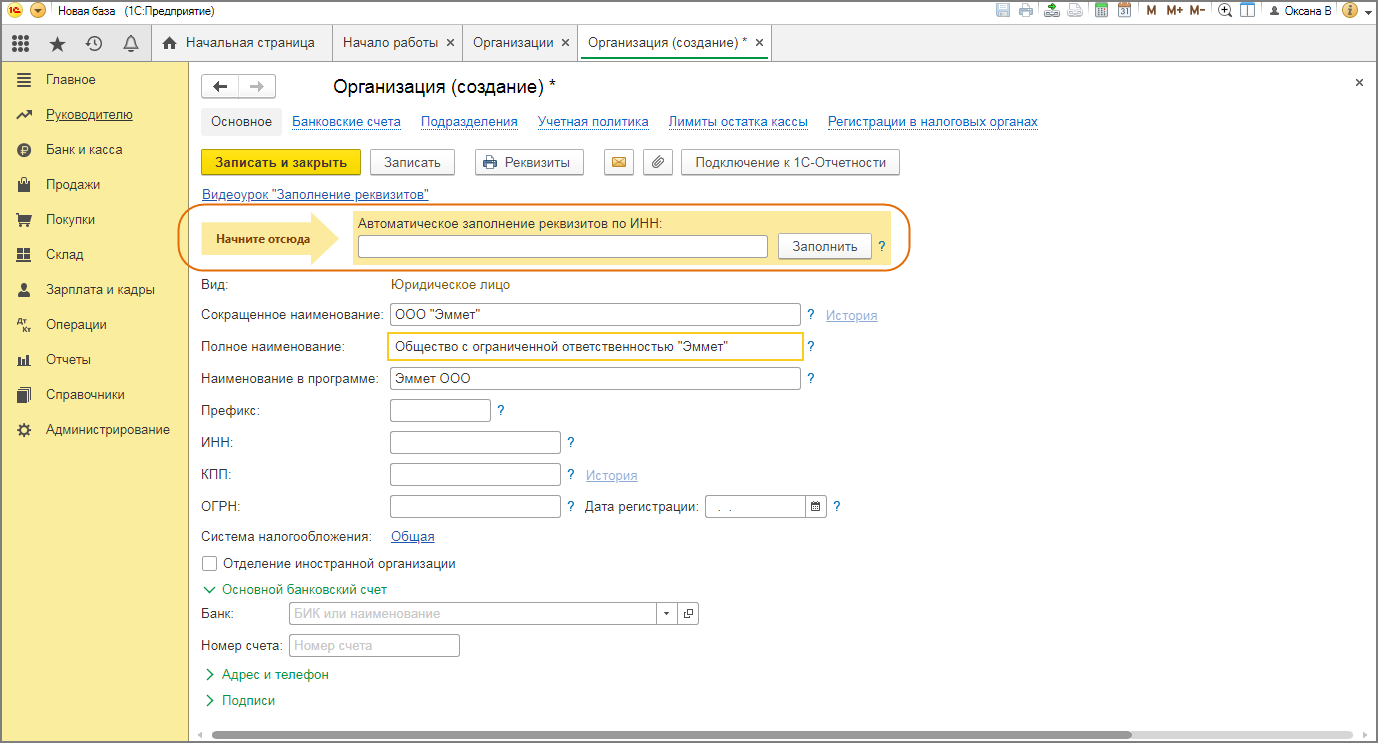This screenshot has width=1378, height=743.
Task: Click help question mark next to ИНН field
Action: (x=571, y=442)
